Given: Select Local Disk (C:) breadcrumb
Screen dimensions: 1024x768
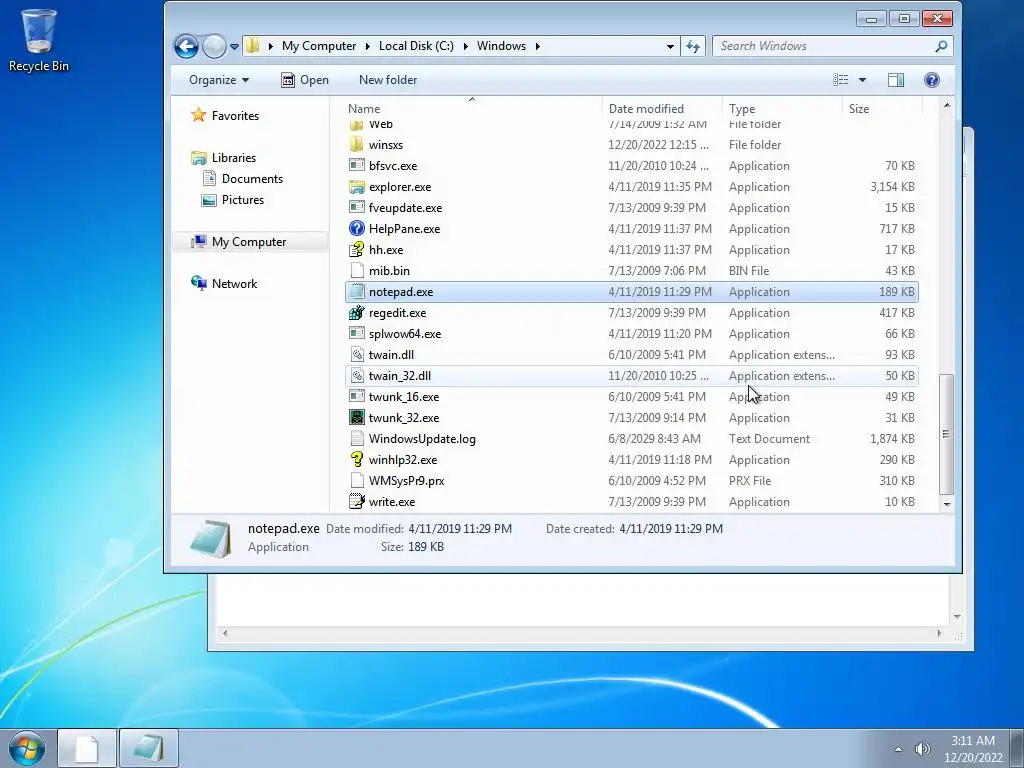Looking at the screenshot, I should tap(416, 46).
